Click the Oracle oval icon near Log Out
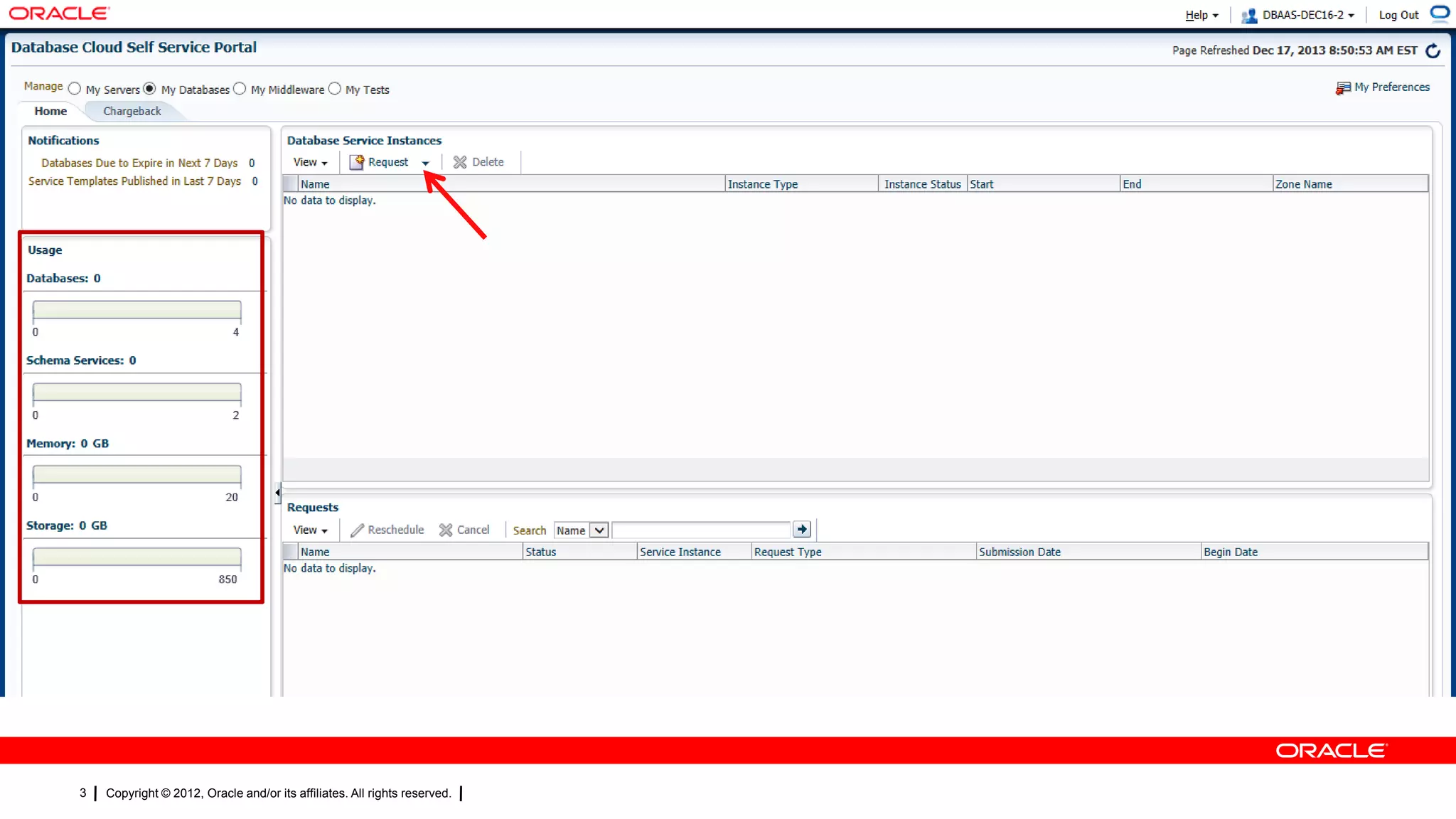1456x819 pixels. point(1440,13)
